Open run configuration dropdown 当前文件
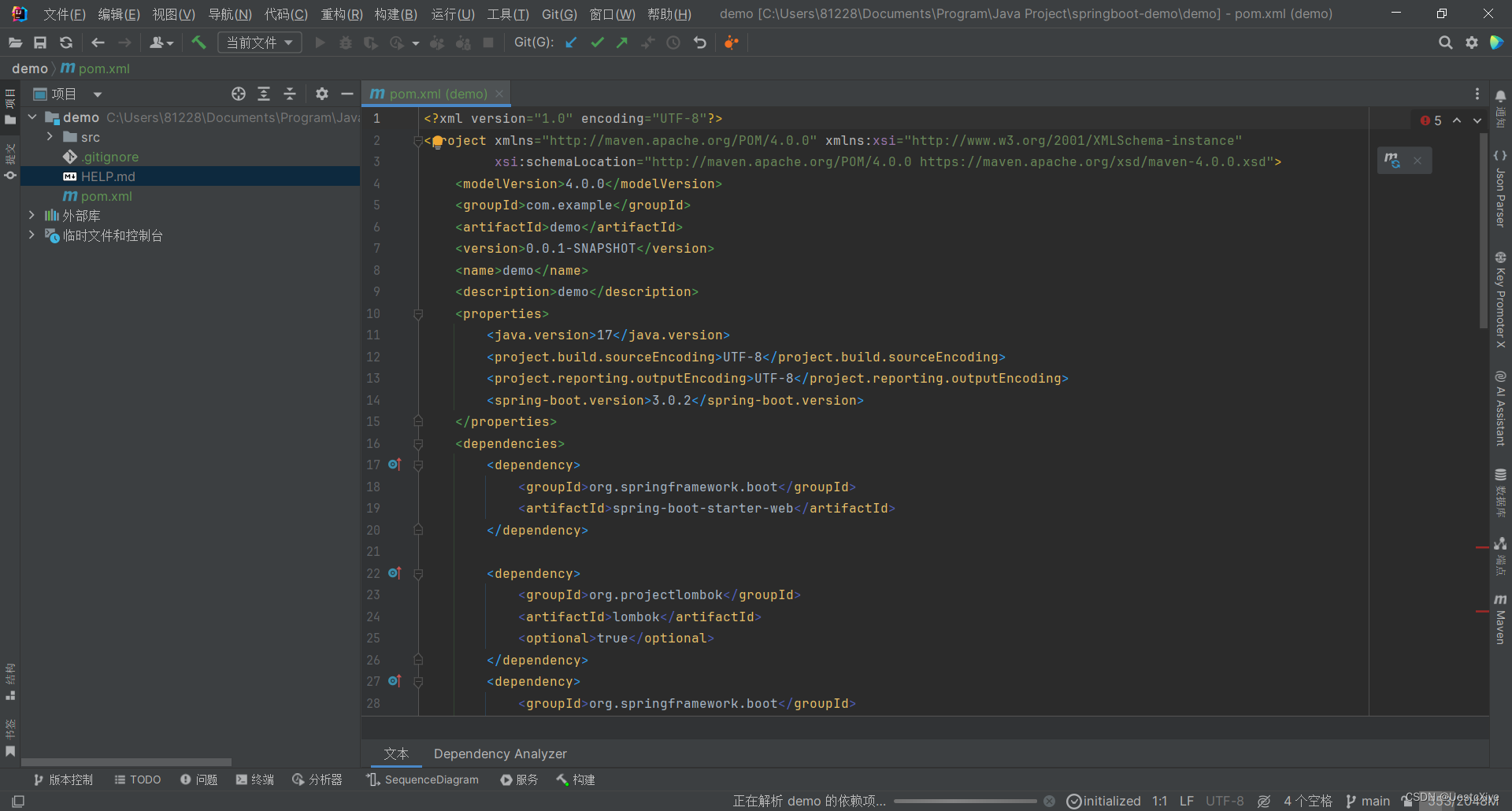This screenshot has height=811, width=1512. point(259,43)
